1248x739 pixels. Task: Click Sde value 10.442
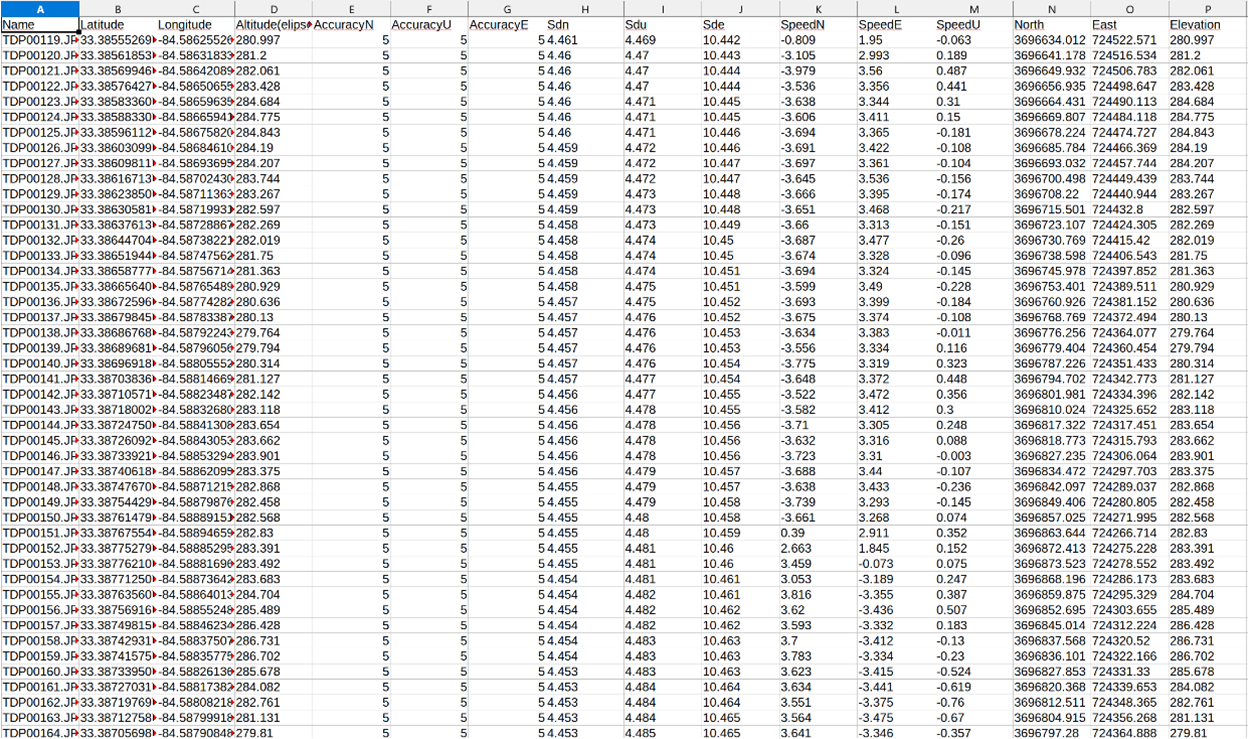point(721,40)
